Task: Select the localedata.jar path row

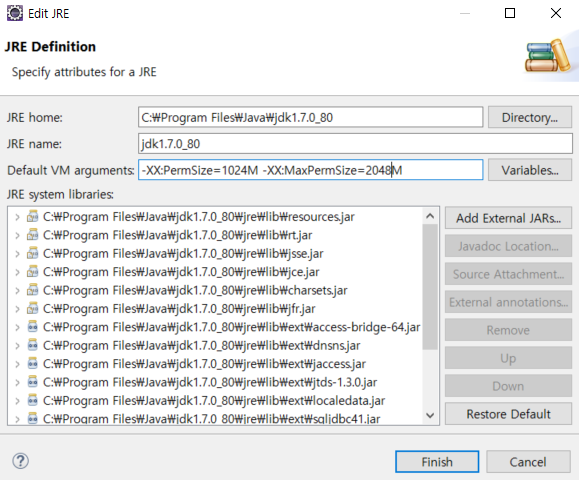Action: coord(214,401)
